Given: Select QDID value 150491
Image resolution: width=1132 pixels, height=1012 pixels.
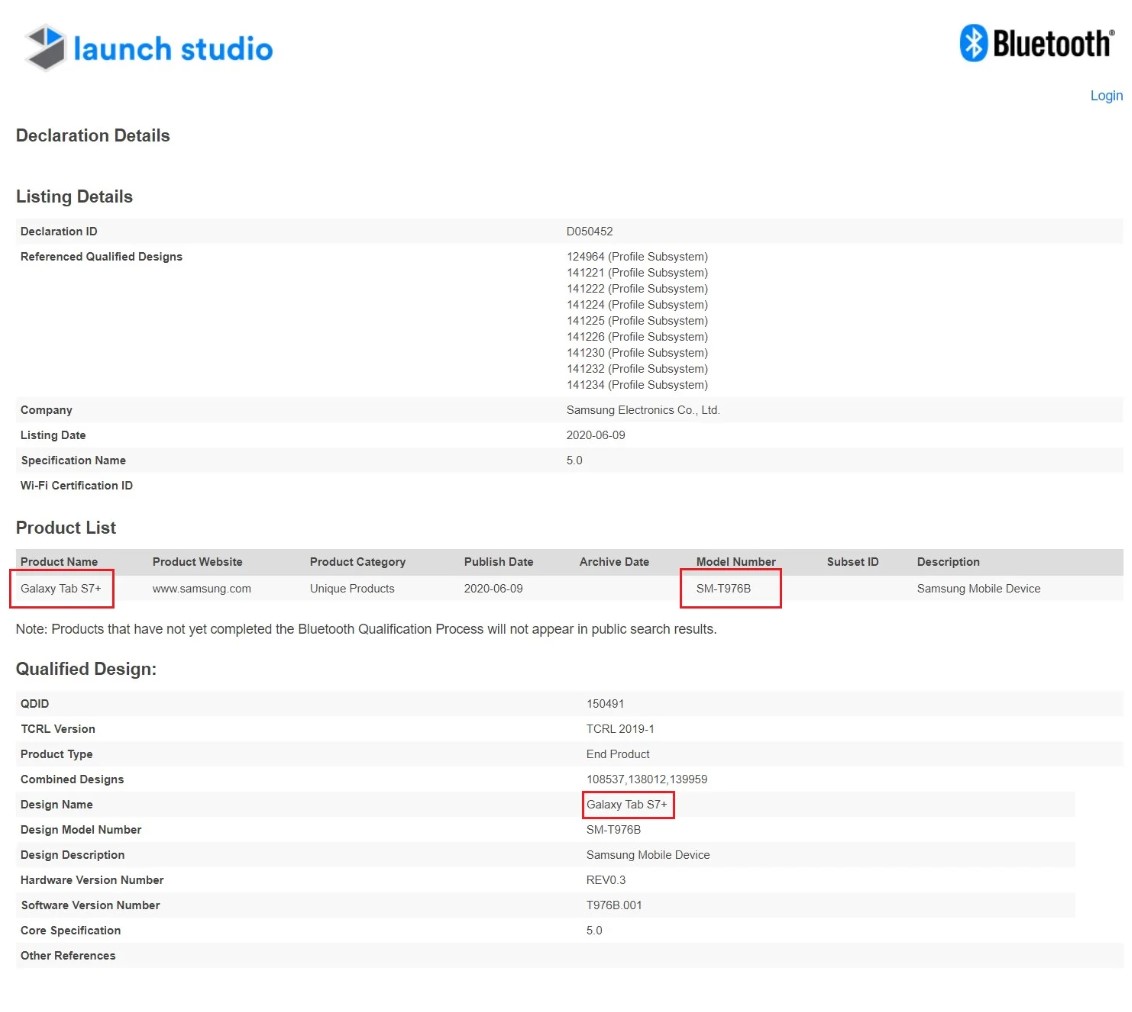Looking at the screenshot, I should click(x=605, y=704).
